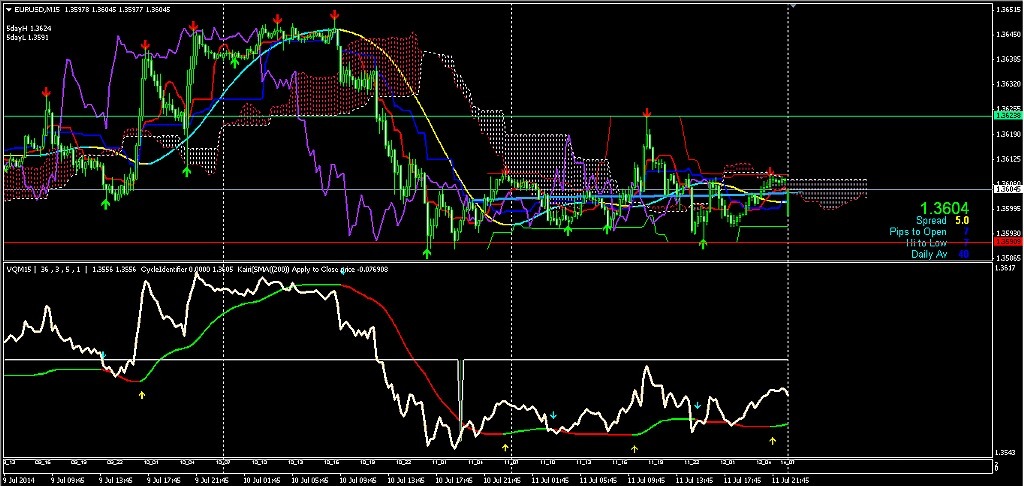Click the 5dayL 1.3591 label
Image resolution: width=1024 pixels, height=486 pixels.
(x=28, y=37)
